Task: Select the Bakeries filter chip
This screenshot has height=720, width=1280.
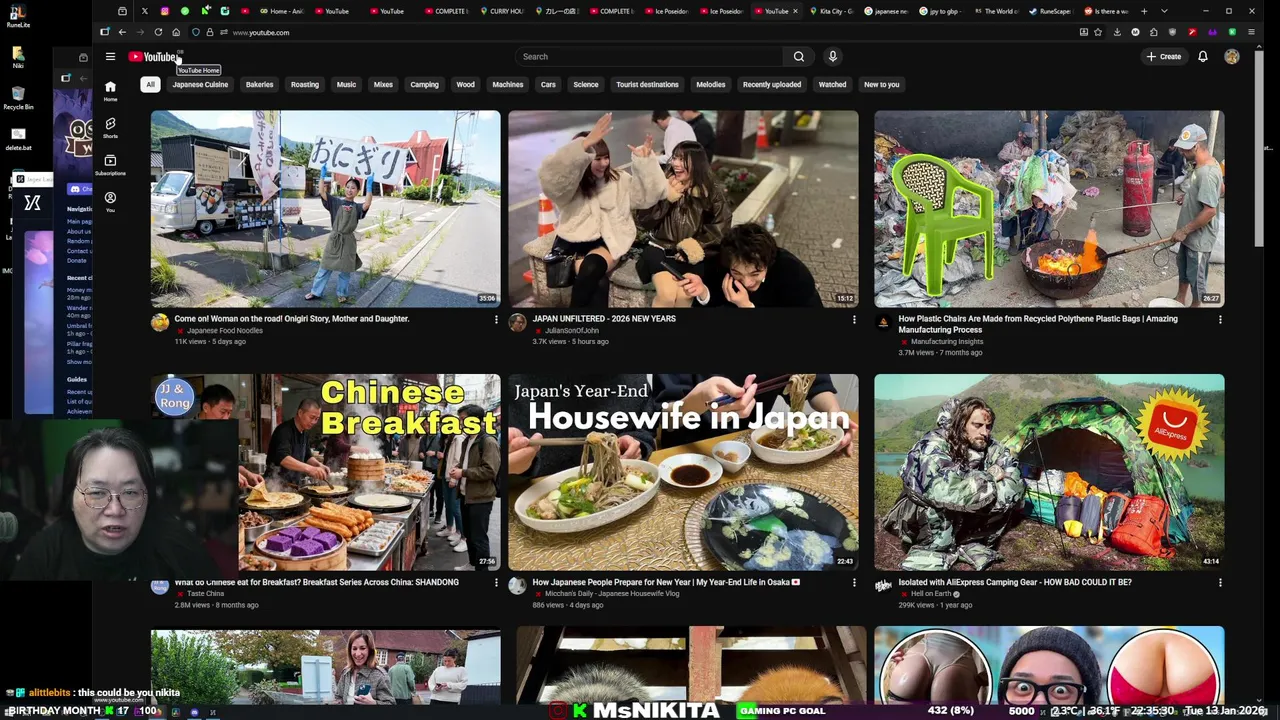Action: (x=259, y=85)
